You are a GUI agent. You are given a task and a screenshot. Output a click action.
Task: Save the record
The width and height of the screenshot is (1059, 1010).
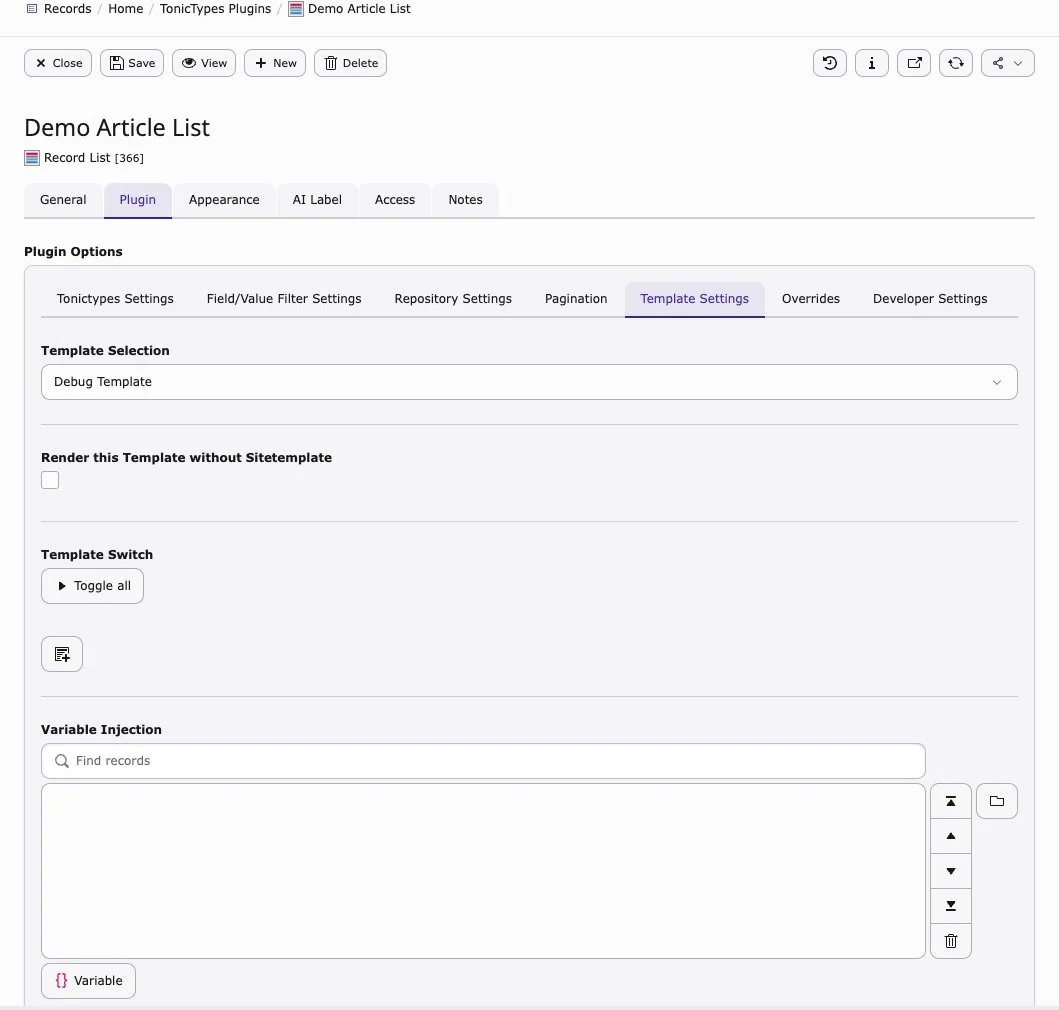[132, 63]
